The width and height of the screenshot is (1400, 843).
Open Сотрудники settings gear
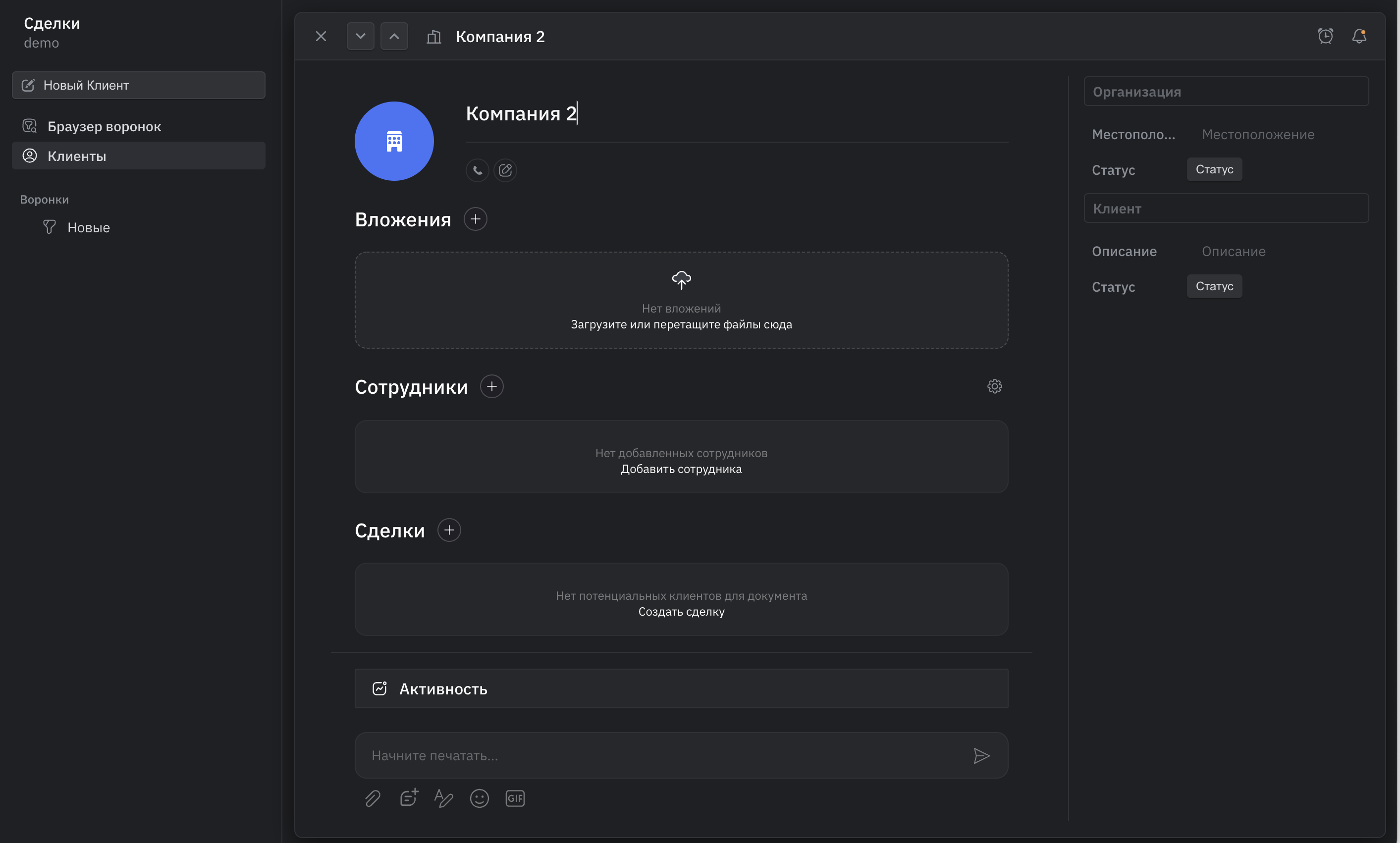click(994, 386)
